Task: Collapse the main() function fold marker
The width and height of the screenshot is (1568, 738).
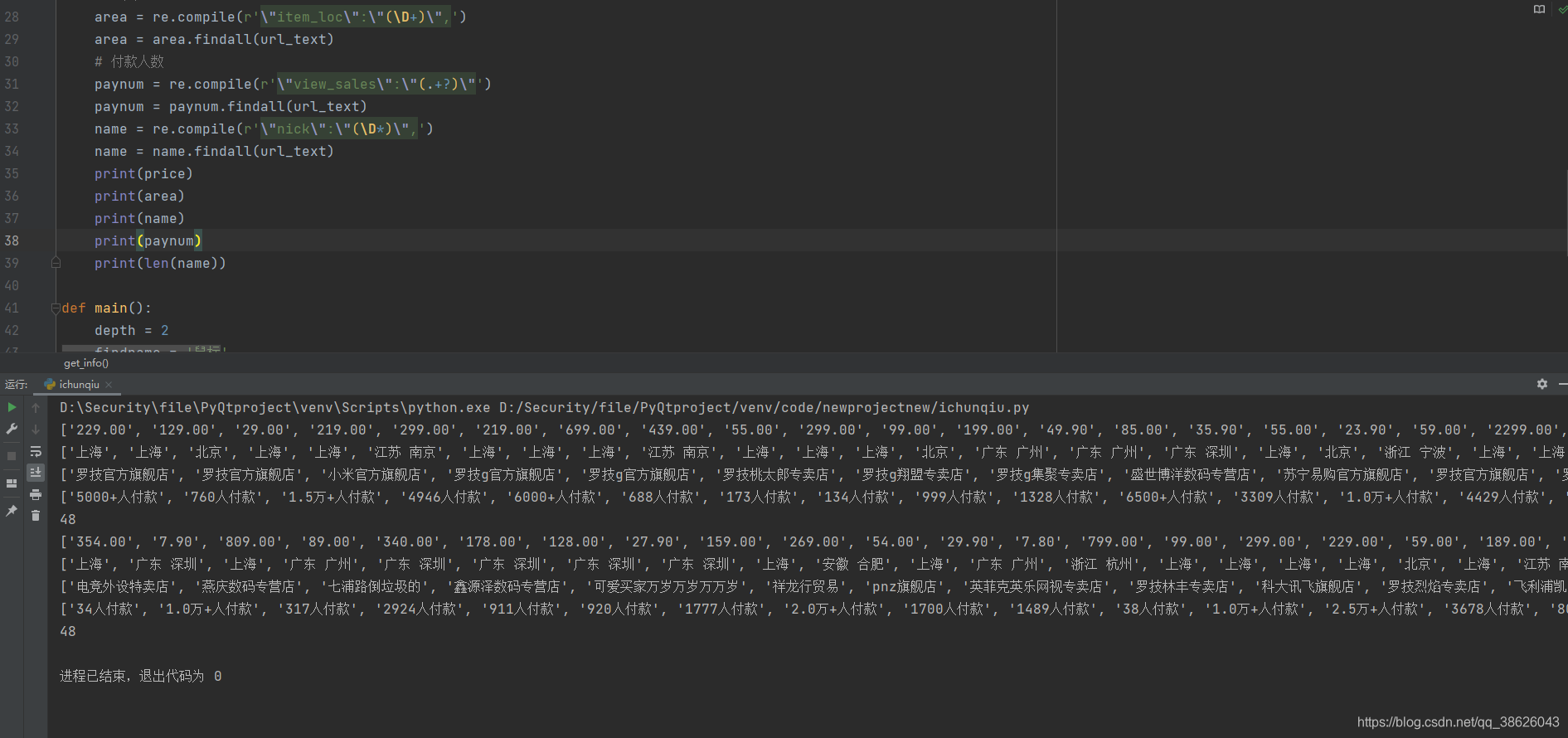Action: point(56,308)
